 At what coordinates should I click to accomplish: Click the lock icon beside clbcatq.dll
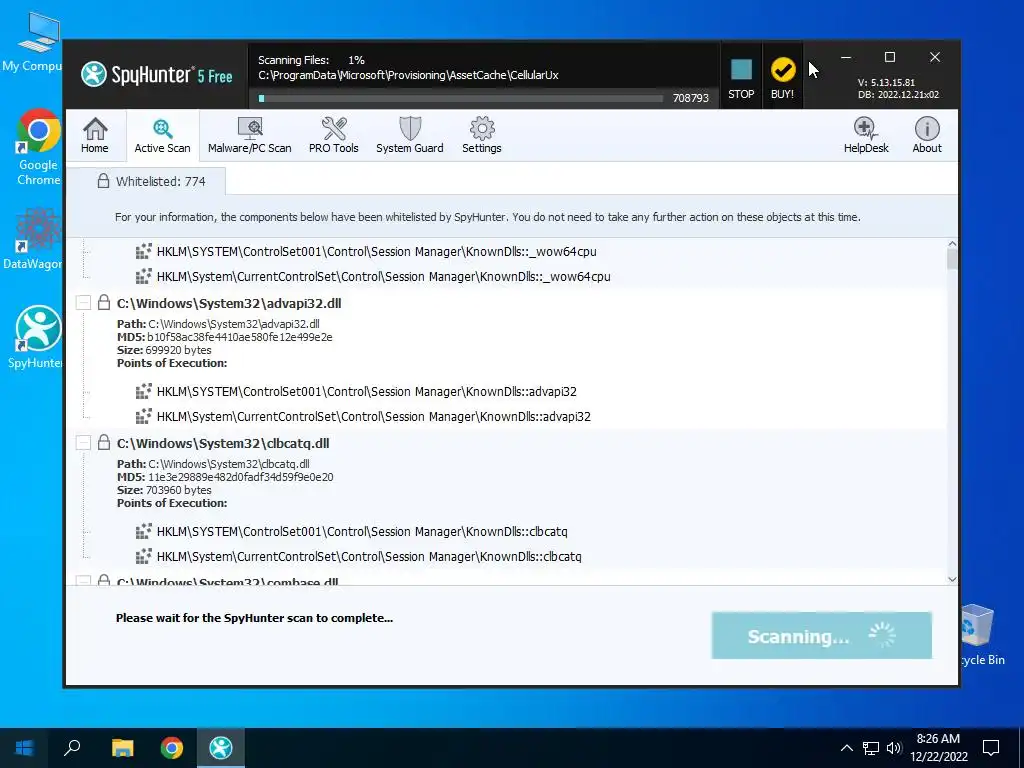[104, 442]
